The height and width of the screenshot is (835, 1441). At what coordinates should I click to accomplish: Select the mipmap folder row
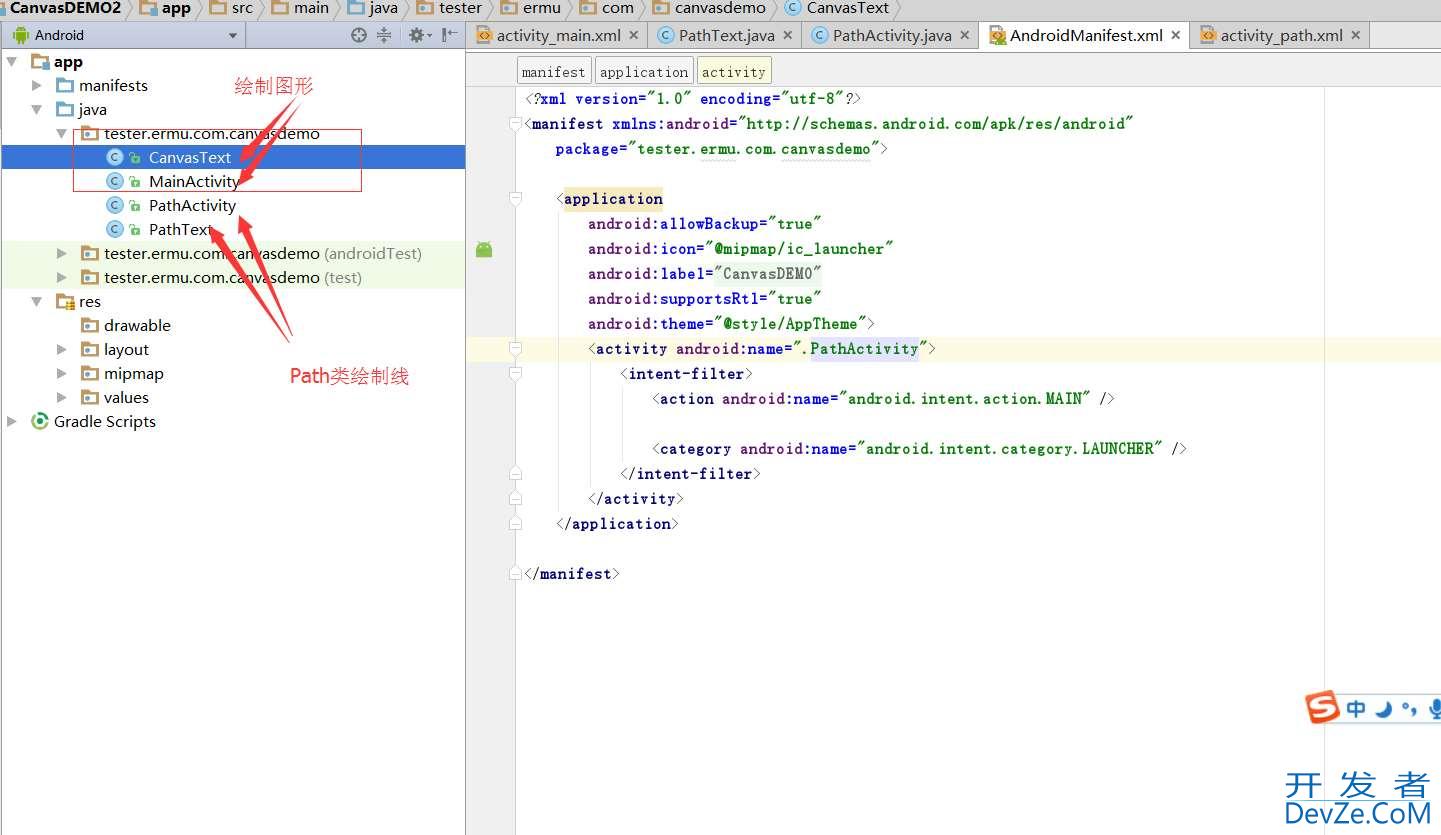coord(233,373)
